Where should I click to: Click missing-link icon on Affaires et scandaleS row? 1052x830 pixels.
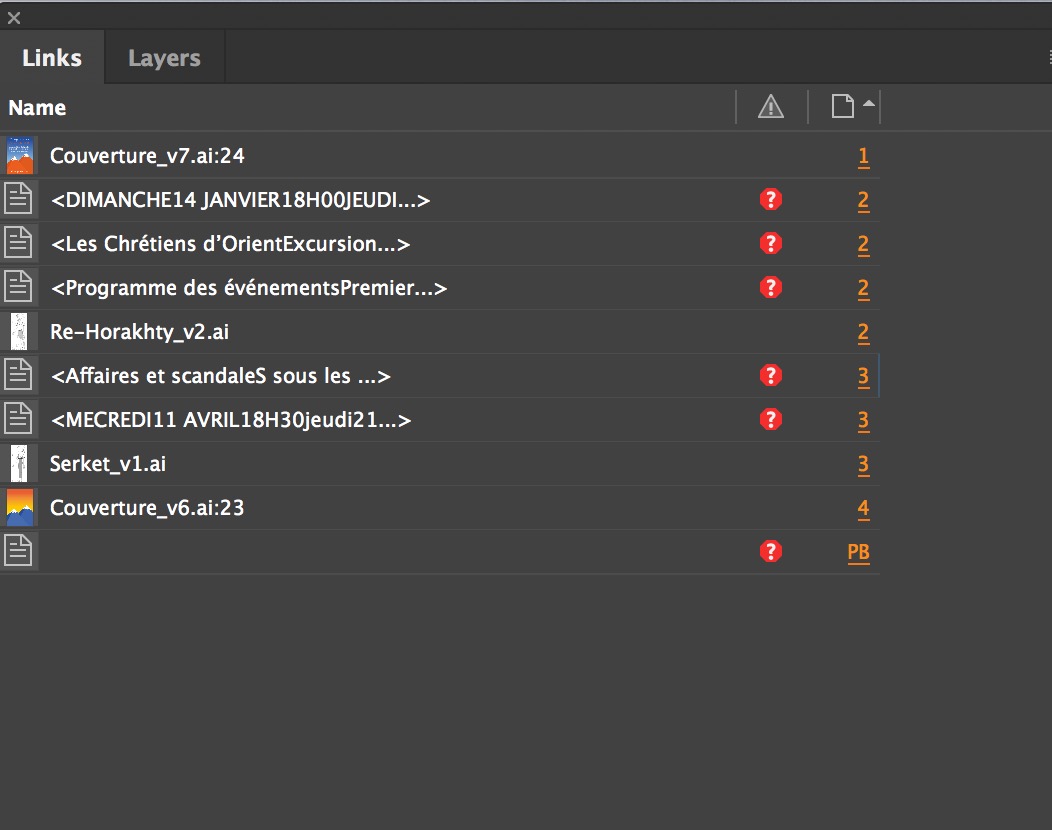click(771, 375)
